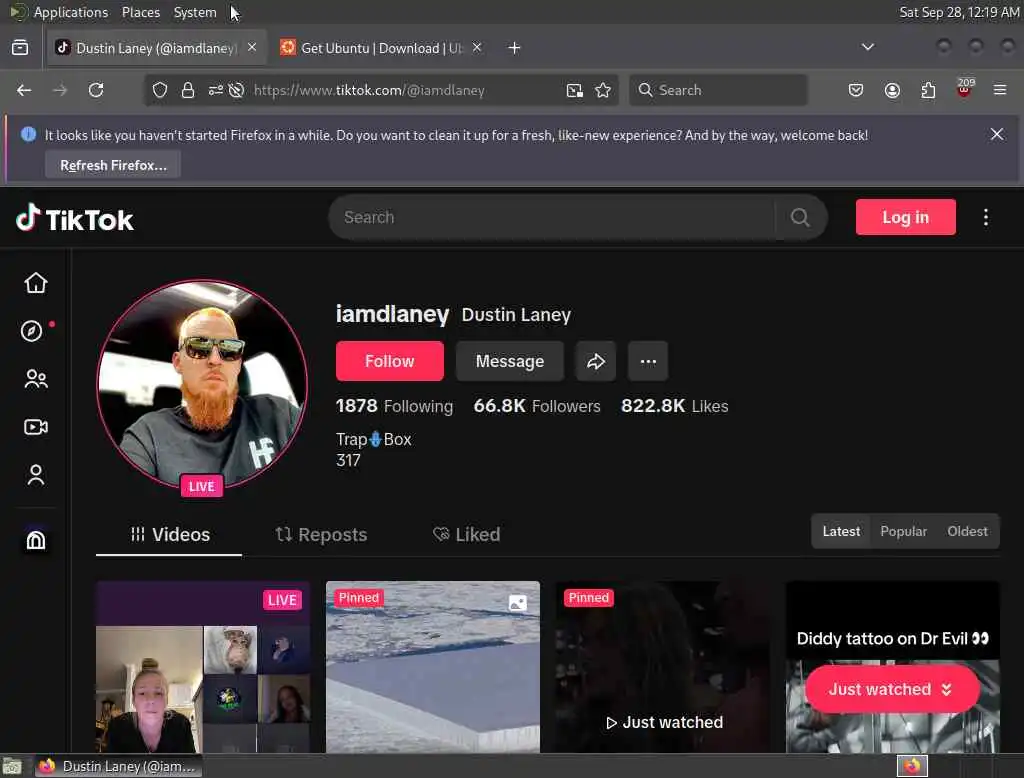Share the iamdlaney profile via arrow icon

pyautogui.click(x=596, y=361)
